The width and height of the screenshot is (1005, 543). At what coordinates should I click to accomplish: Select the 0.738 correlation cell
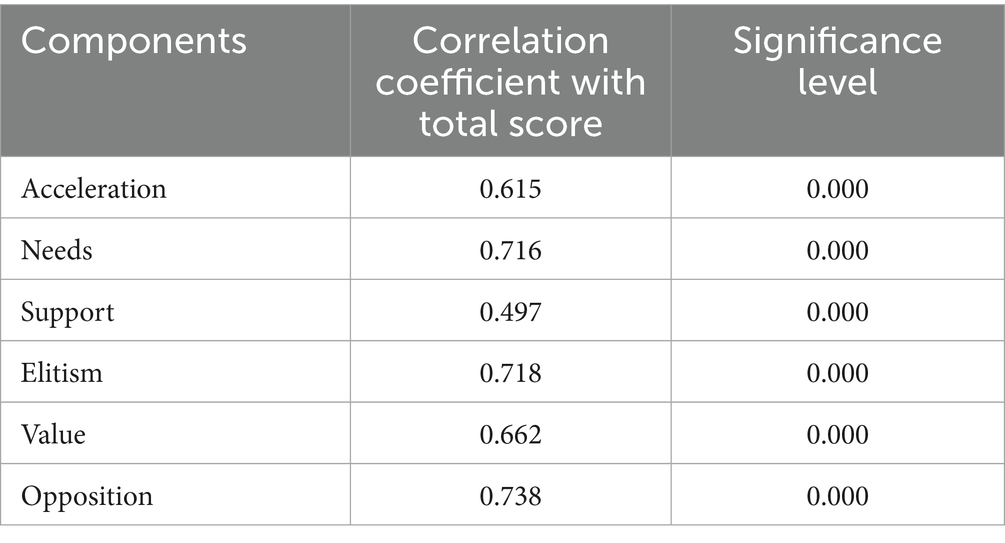pyautogui.click(x=510, y=497)
